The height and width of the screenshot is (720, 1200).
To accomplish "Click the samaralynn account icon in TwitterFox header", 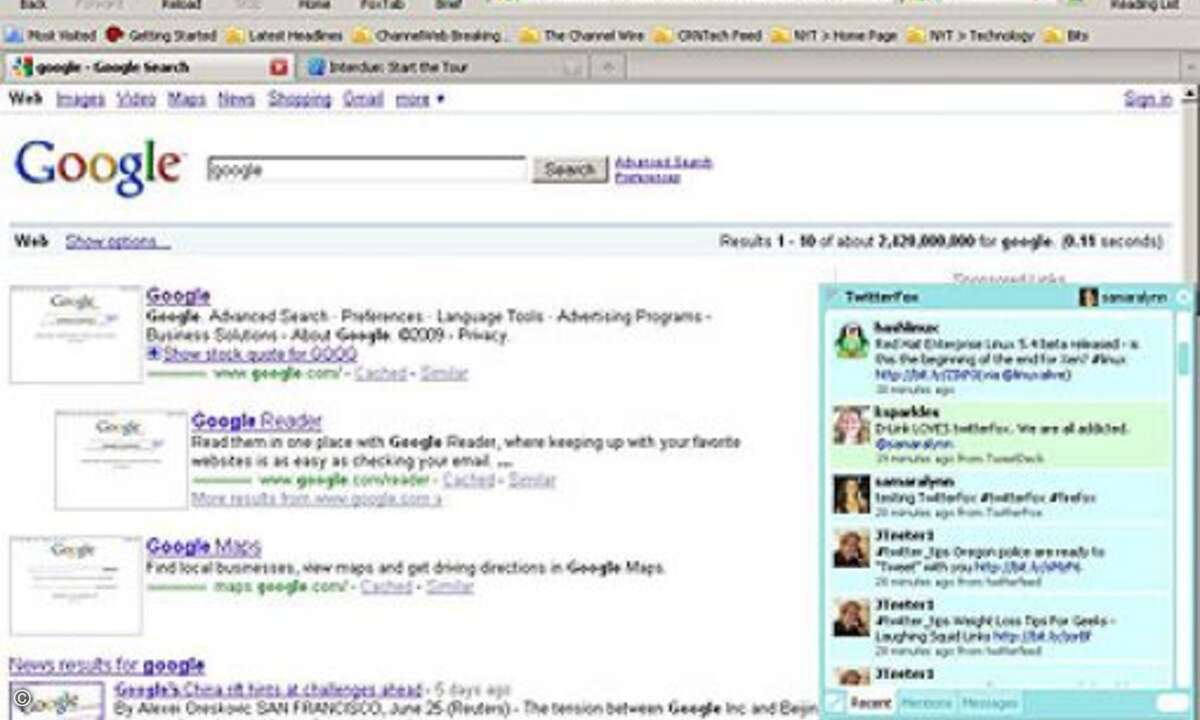I will pyautogui.click(x=1088, y=297).
